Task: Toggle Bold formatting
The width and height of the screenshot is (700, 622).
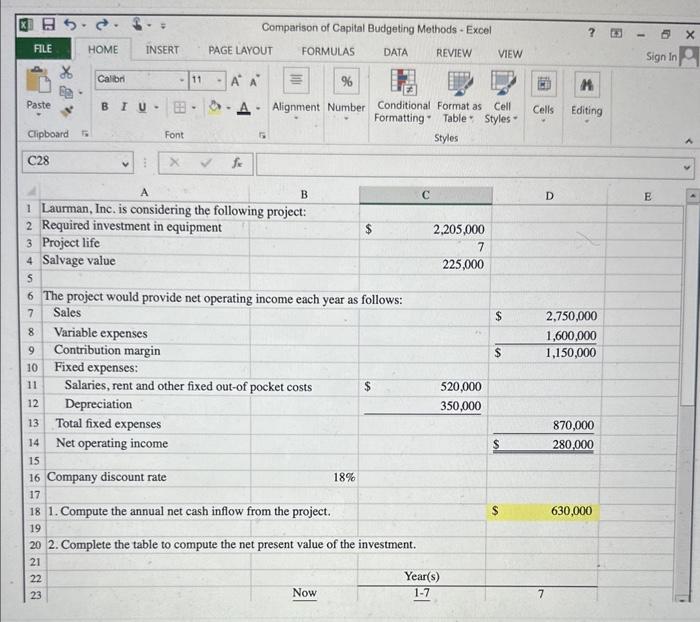Action: (x=105, y=107)
